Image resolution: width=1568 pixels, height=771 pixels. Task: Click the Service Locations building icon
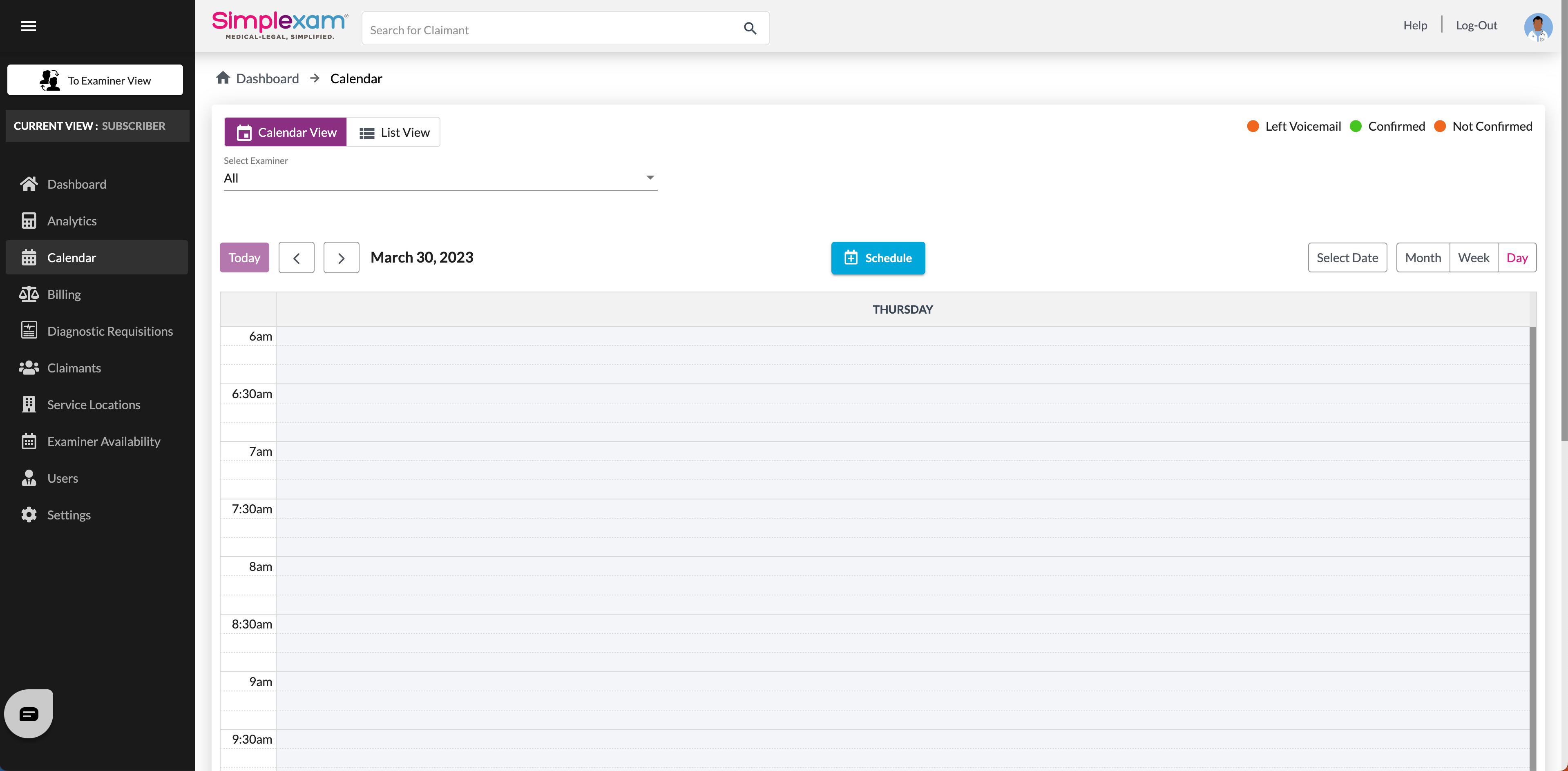pos(29,405)
